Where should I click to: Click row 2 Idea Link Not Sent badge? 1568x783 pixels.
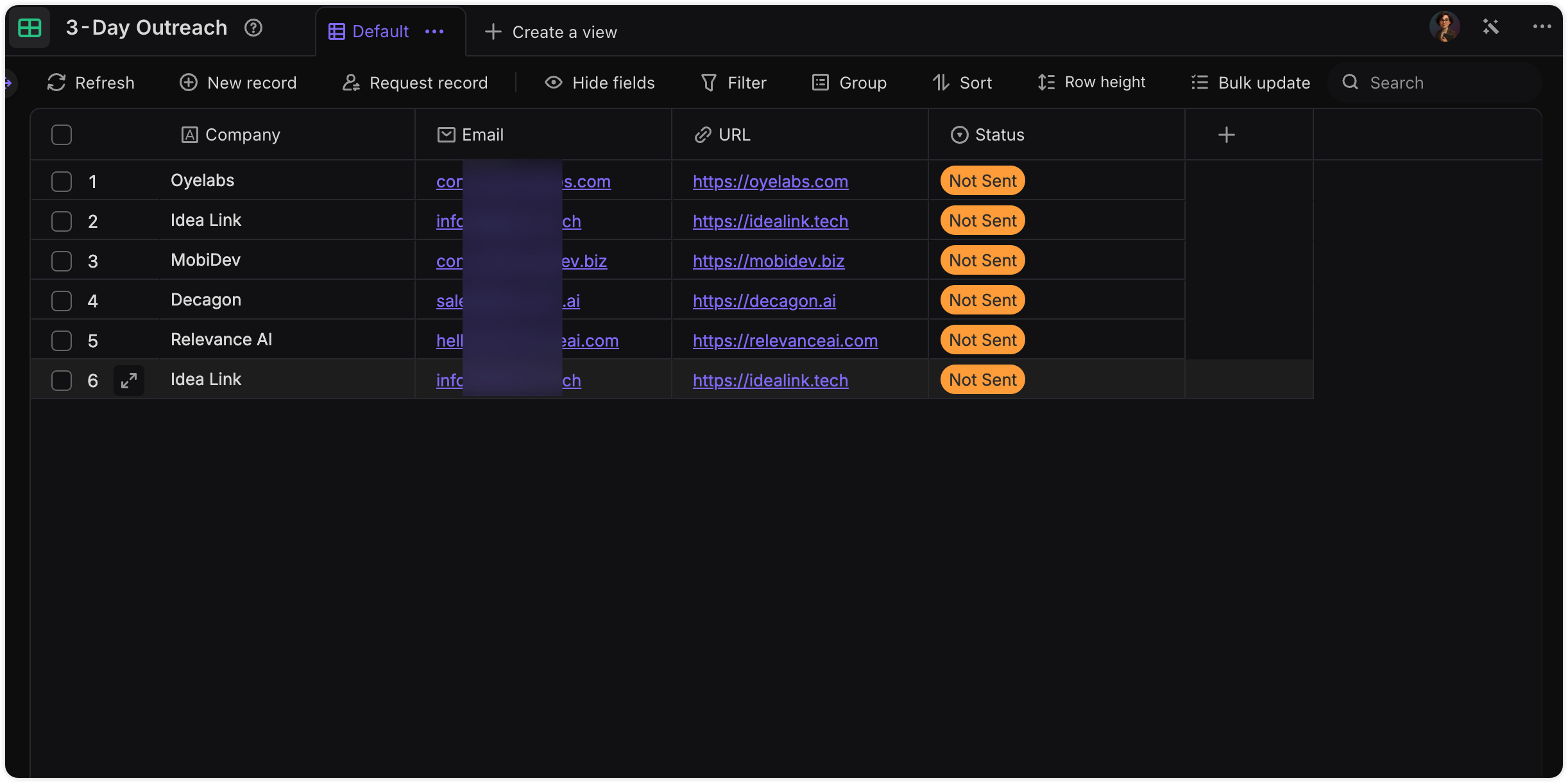click(x=982, y=221)
